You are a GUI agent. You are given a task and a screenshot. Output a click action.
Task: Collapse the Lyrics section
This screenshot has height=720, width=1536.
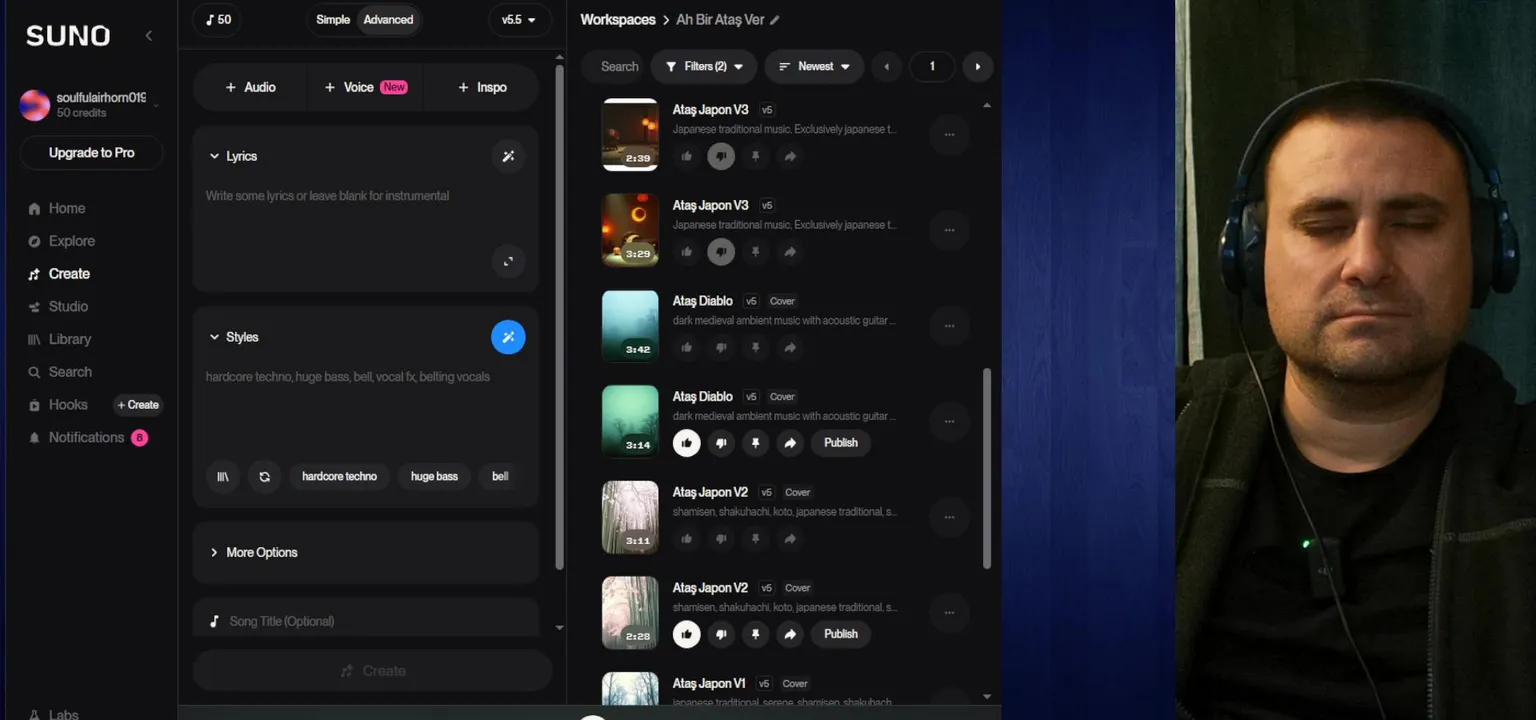coord(233,156)
